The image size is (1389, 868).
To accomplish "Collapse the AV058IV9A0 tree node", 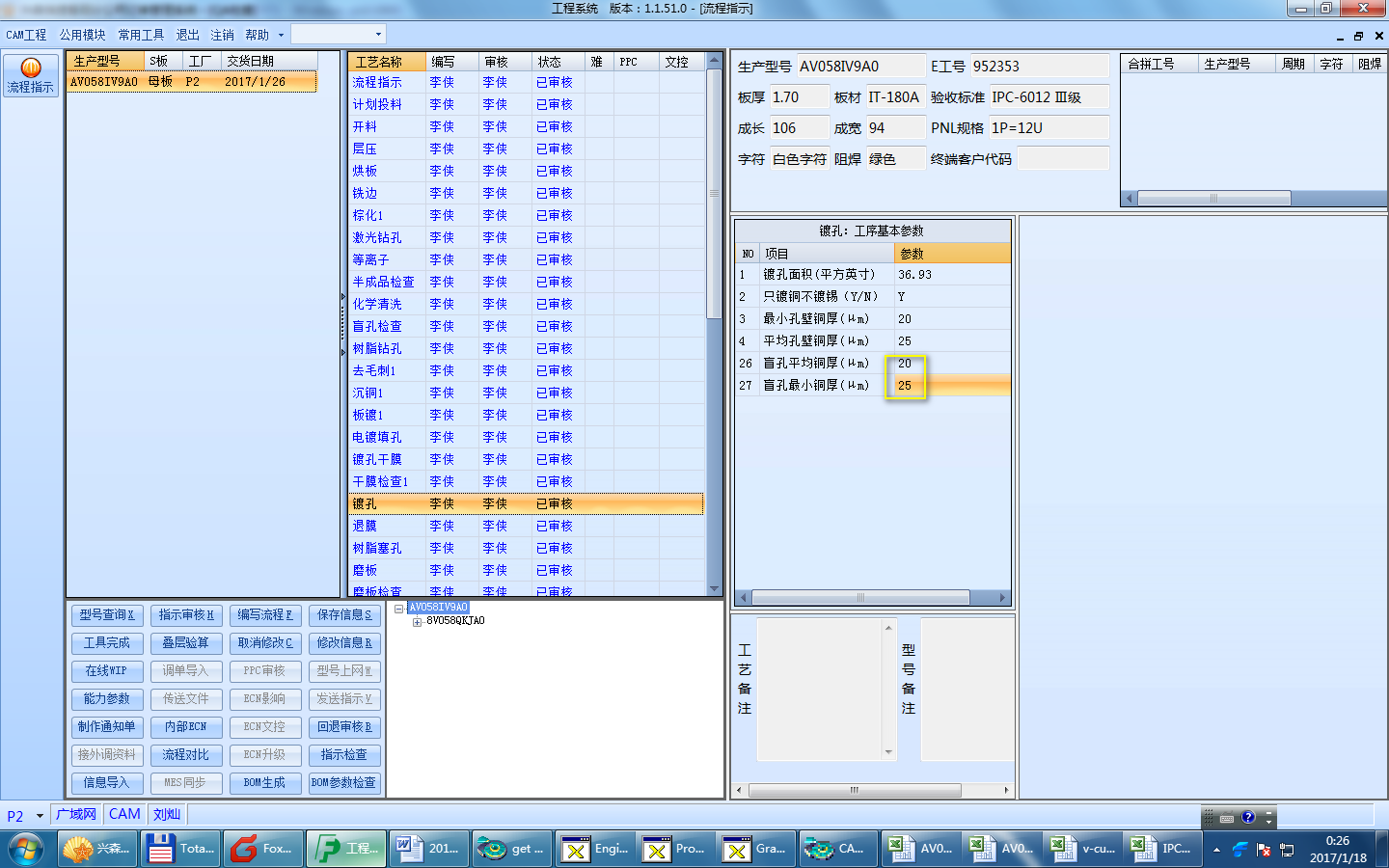I will point(398,608).
